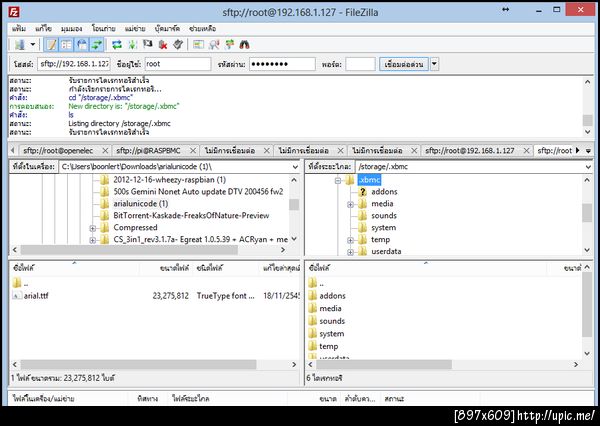
Task: Click the message log vertical scrollbar thumb
Action: pos(587,120)
